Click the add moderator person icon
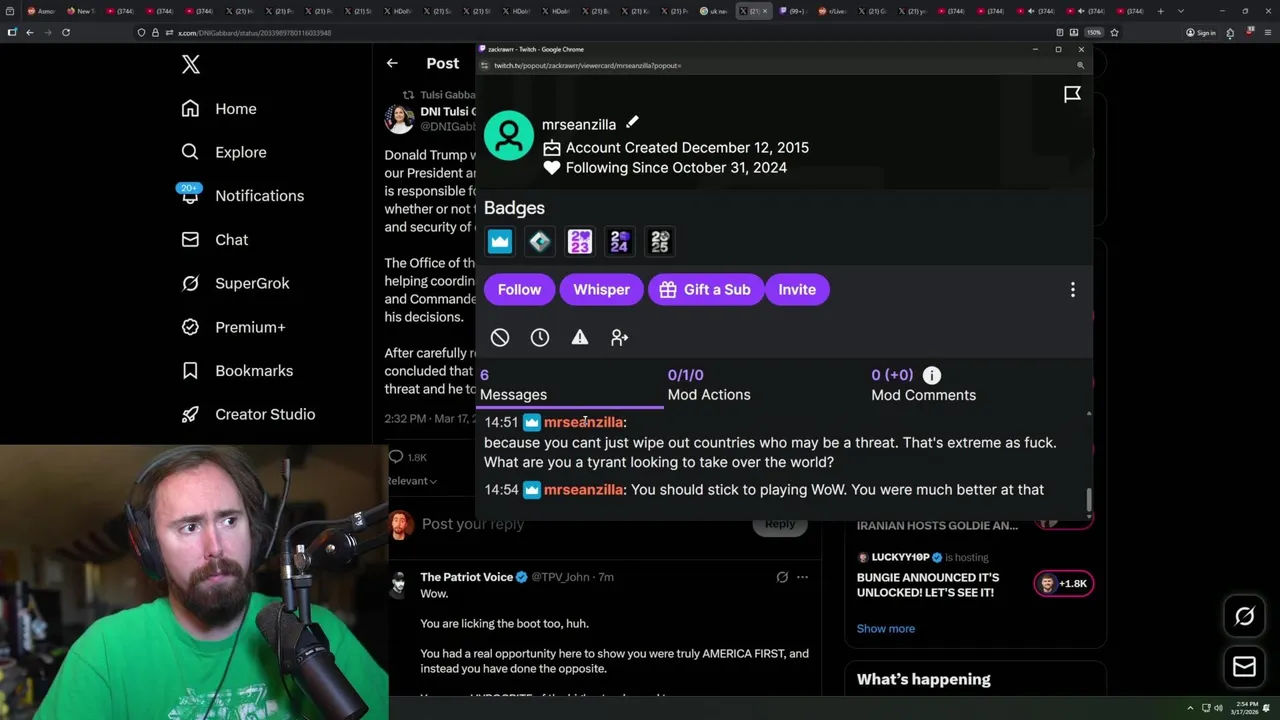 pyautogui.click(x=620, y=338)
